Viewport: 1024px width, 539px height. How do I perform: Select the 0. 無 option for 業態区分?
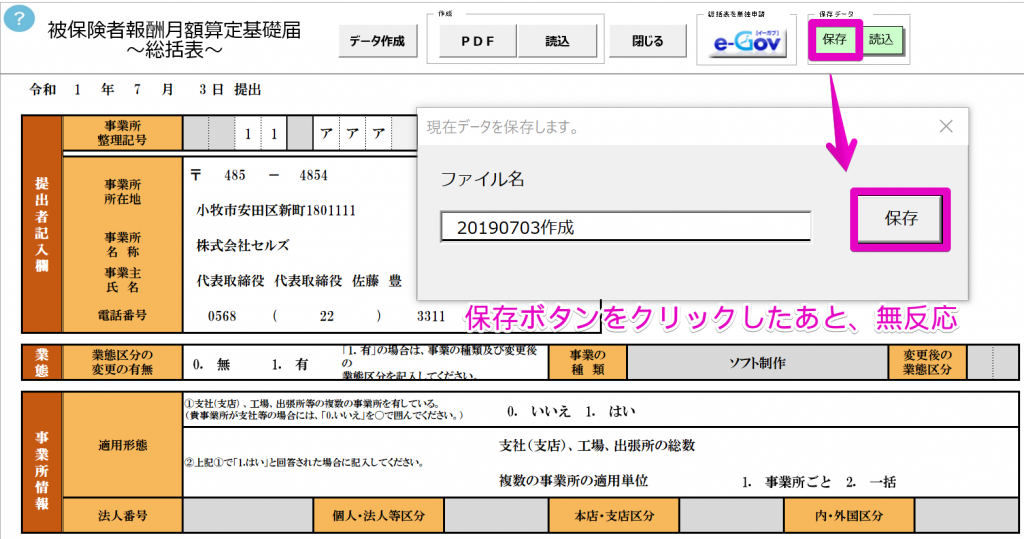tap(213, 366)
